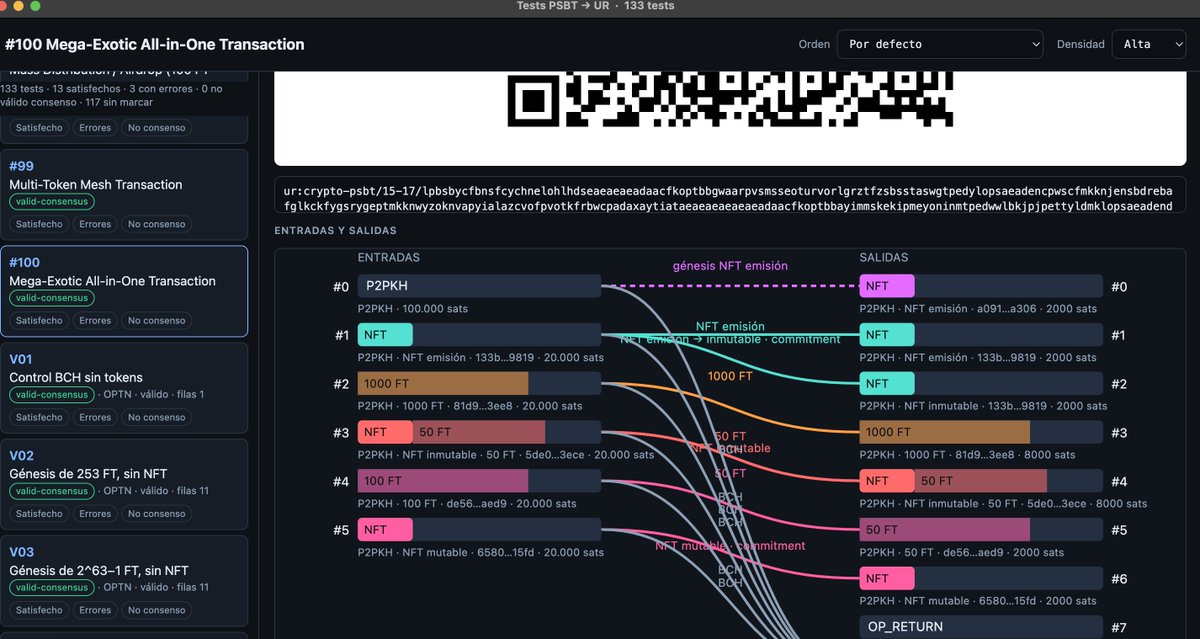Select output #5 50 FT bar
The image size is (1200, 639).
[x=981, y=529]
